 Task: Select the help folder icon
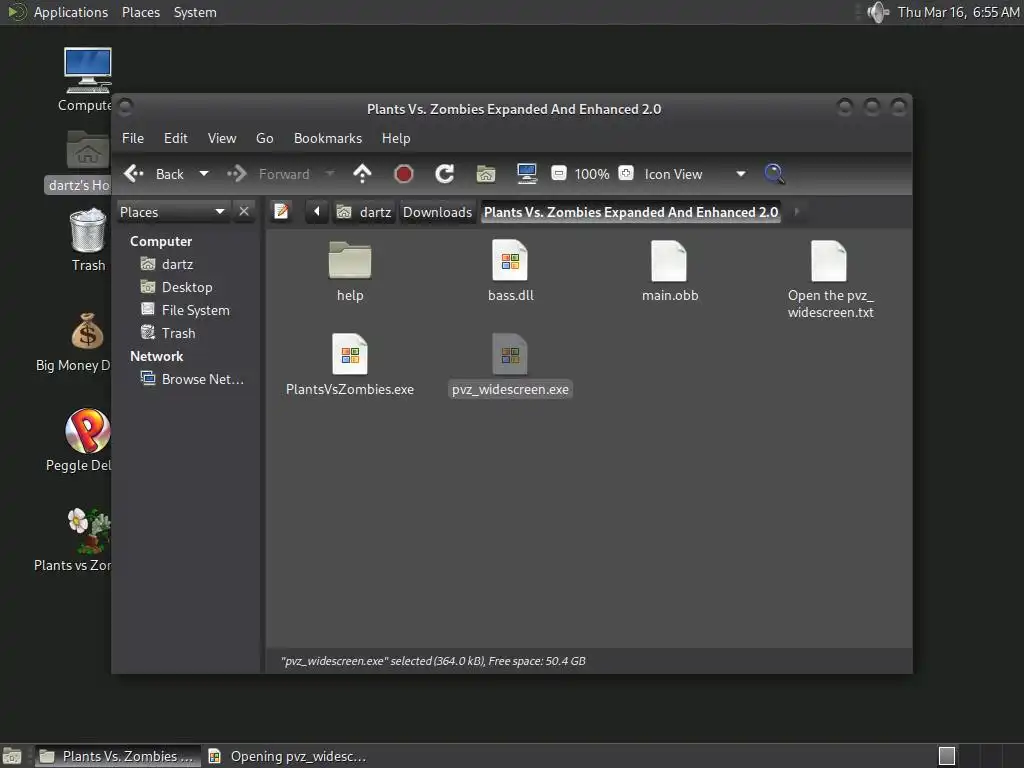(350, 260)
